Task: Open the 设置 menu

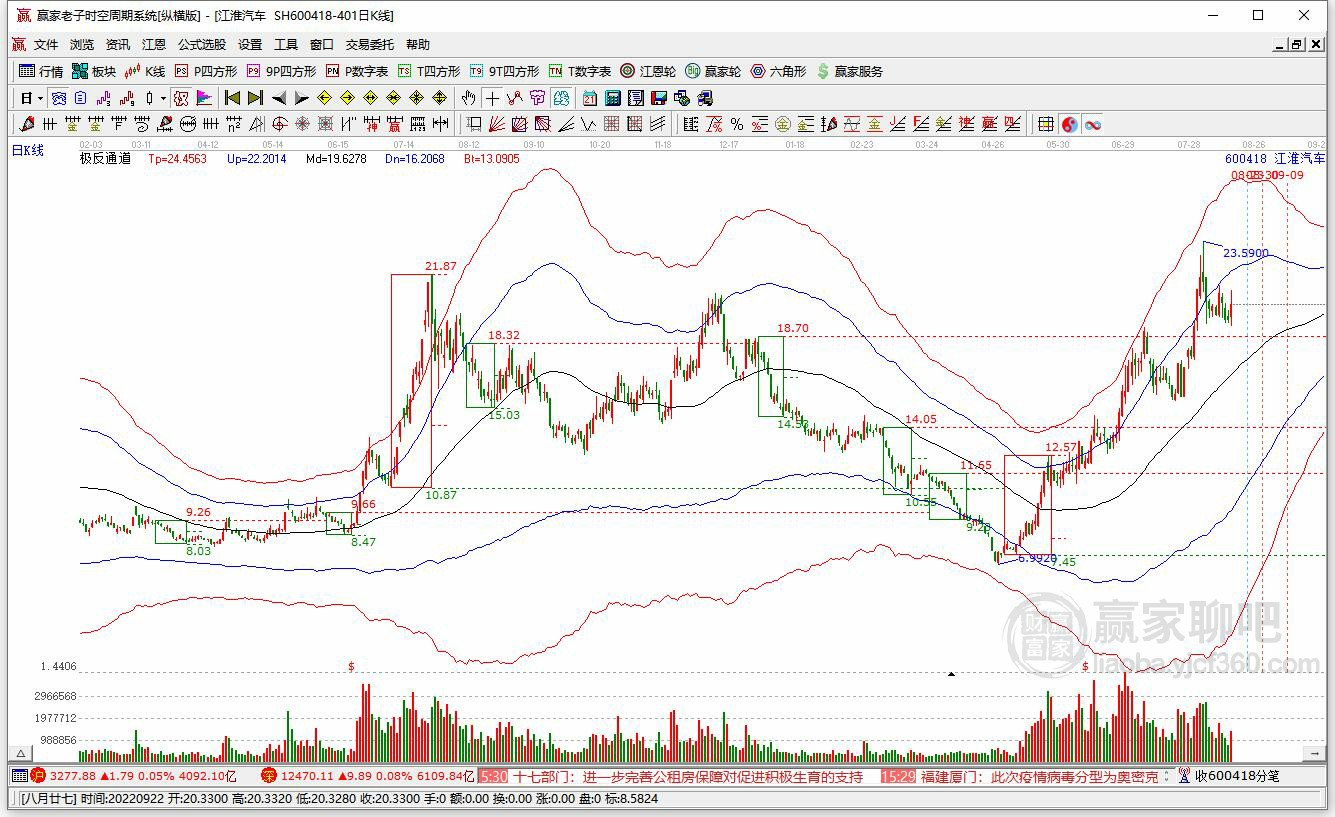Action: coord(250,45)
